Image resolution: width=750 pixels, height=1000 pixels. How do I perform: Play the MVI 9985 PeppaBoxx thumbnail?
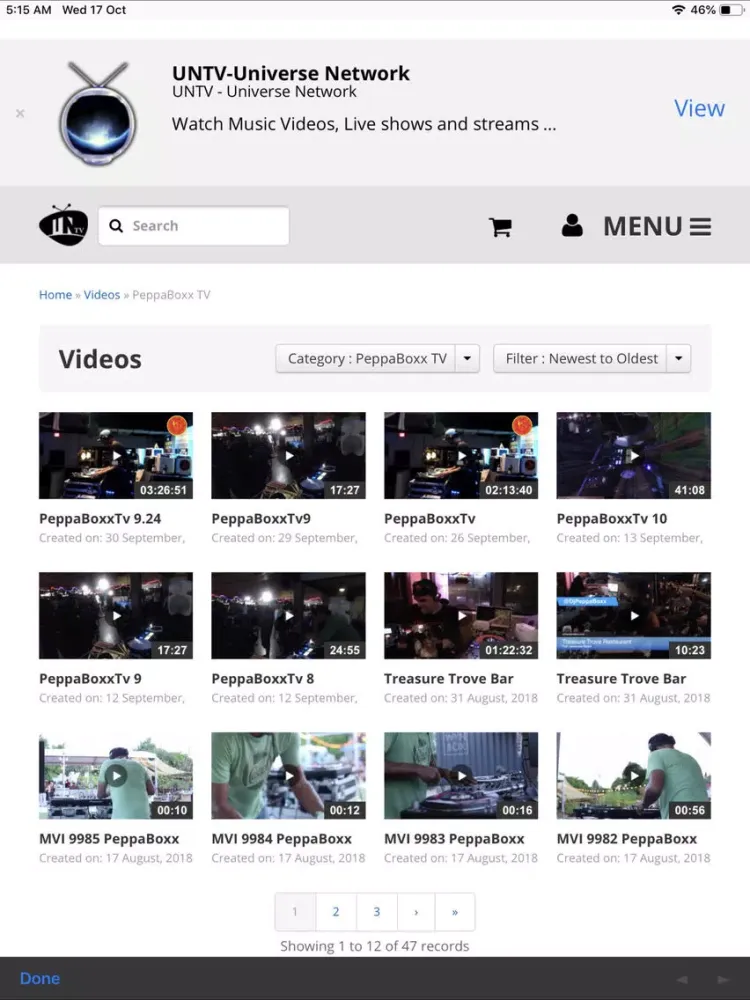point(116,776)
